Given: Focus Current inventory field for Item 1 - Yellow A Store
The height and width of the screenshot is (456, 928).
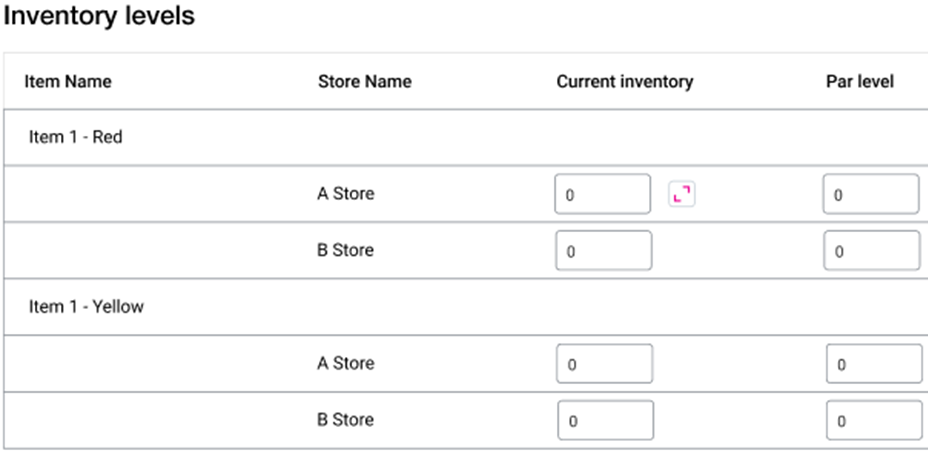Looking at the screenshot, I should coord(604,364).
